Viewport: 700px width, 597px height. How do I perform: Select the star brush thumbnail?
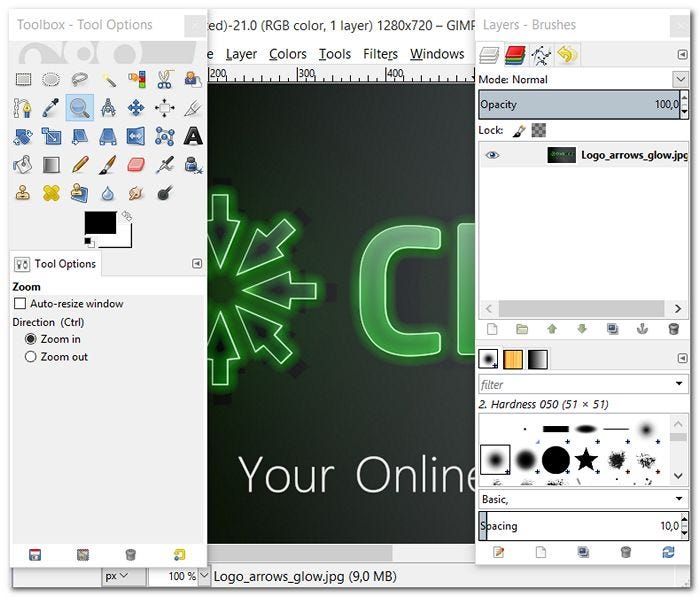pos(586,459)
